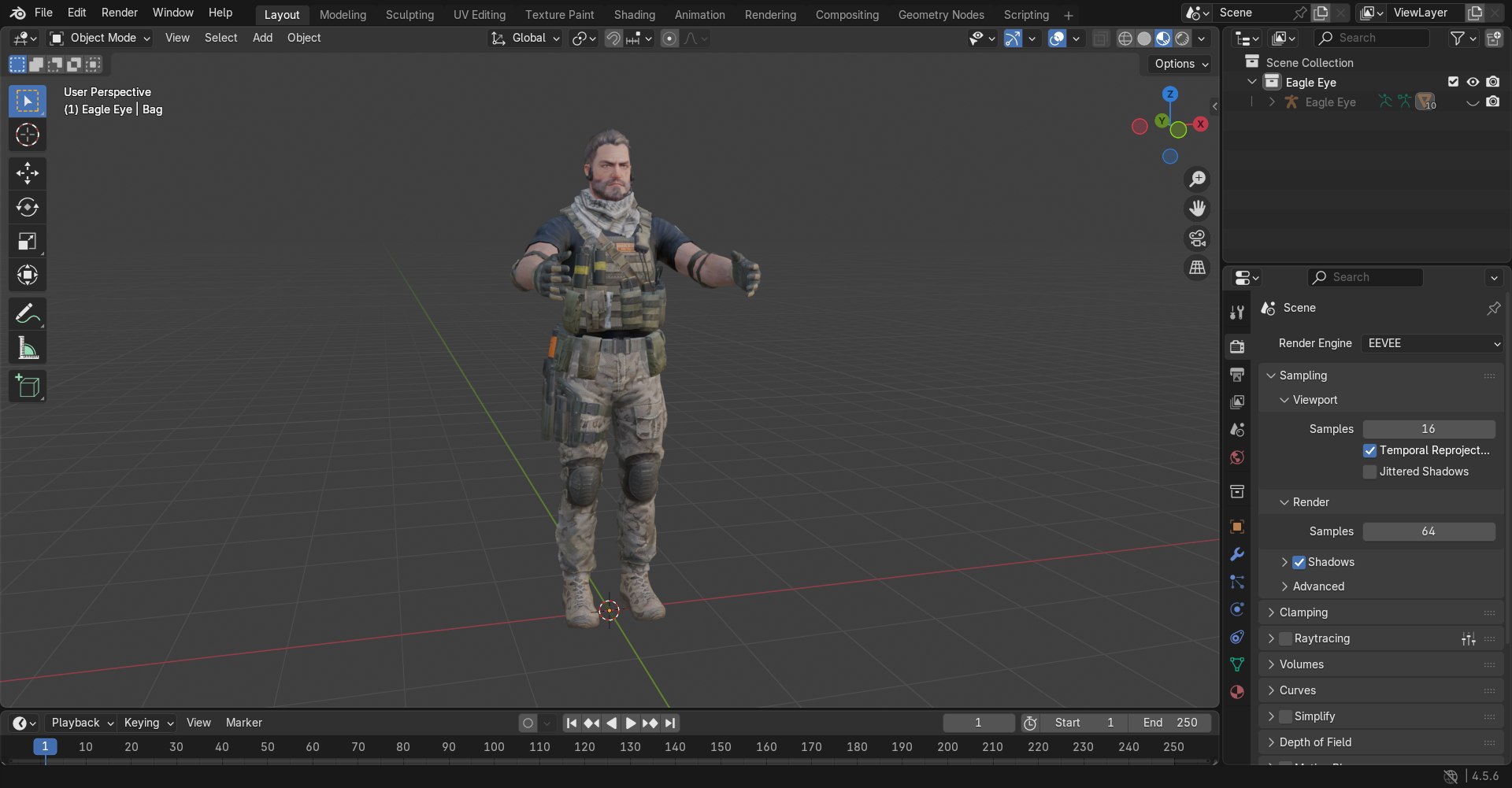Jump to the timeline end

click(x=670, y=723)
